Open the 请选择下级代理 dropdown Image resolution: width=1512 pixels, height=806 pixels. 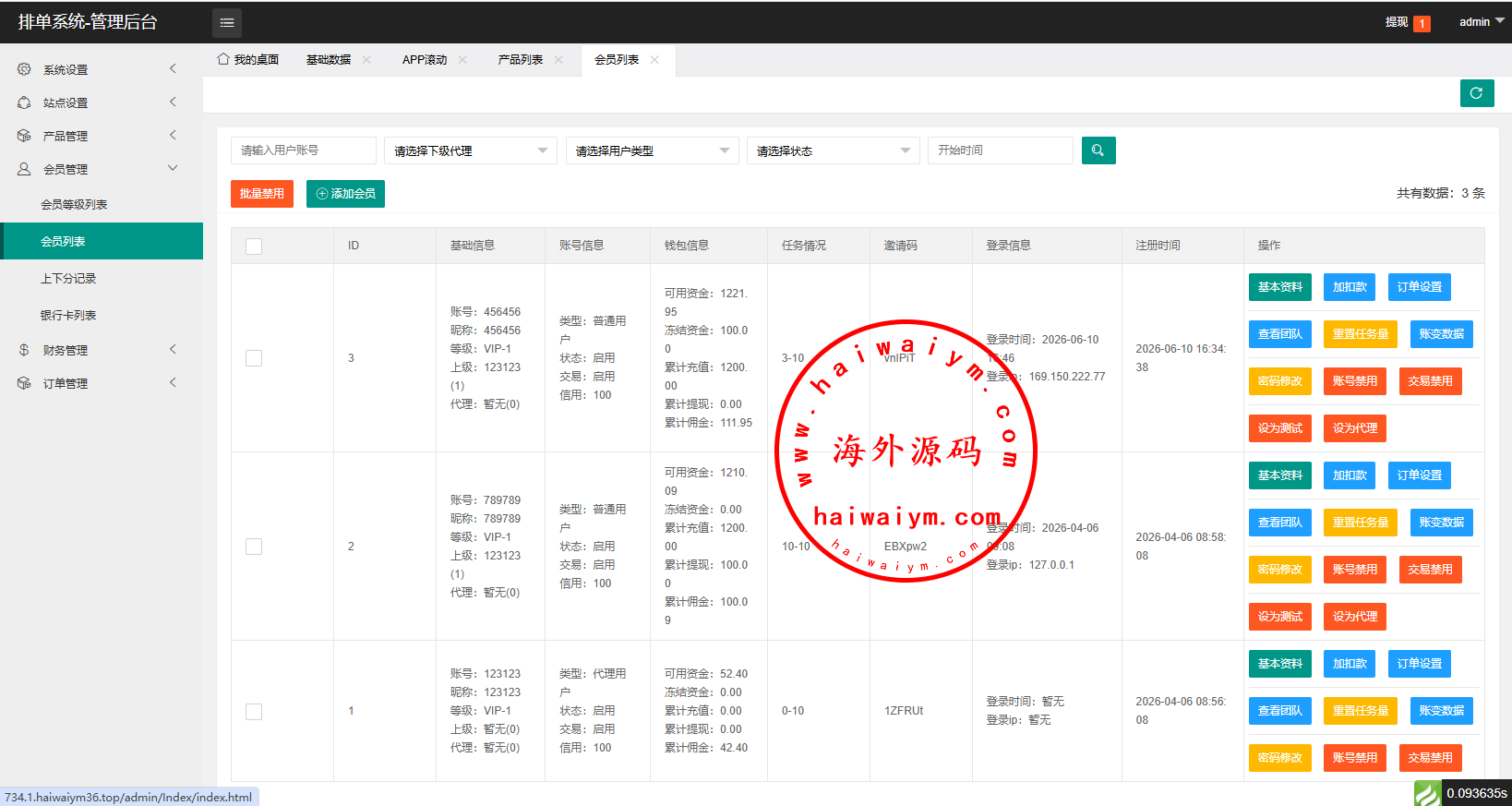pyautogui.click(x=471, y=150)
